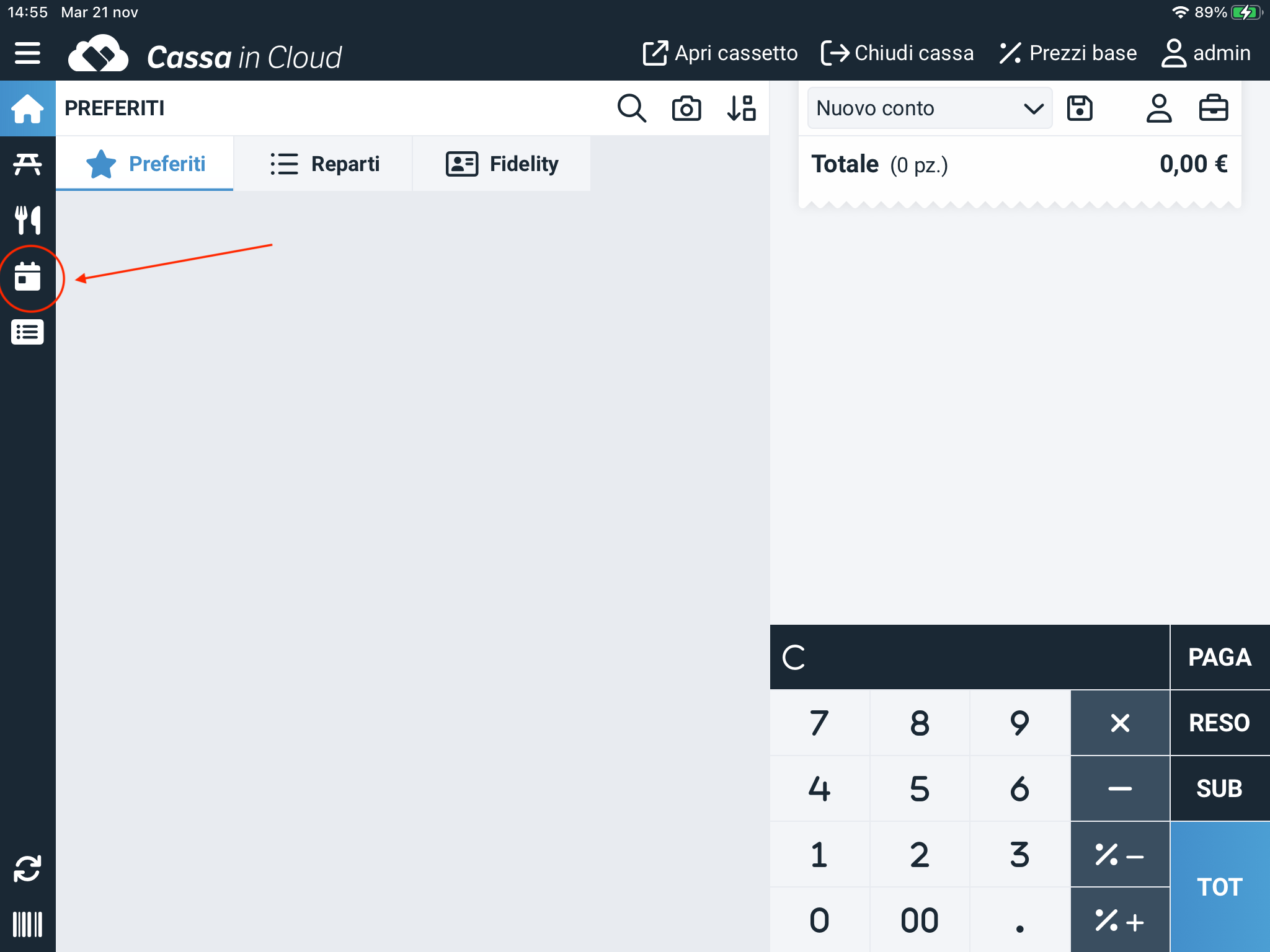Save the current bill icon
This screenshot has width=1270, height=952.
(x=1080, y=108)
